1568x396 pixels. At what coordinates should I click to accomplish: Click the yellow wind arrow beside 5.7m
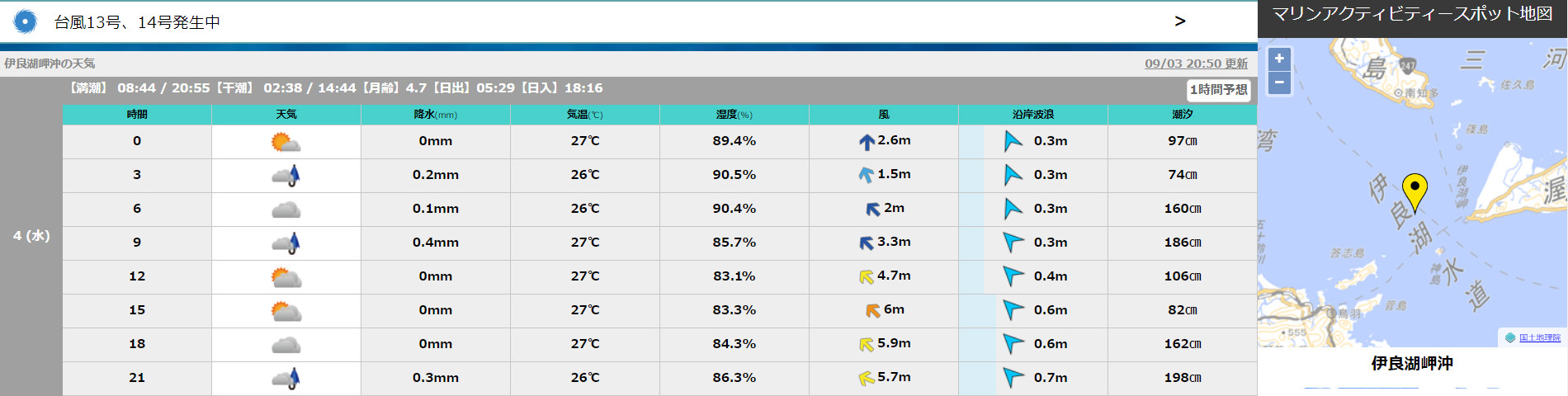867,379
